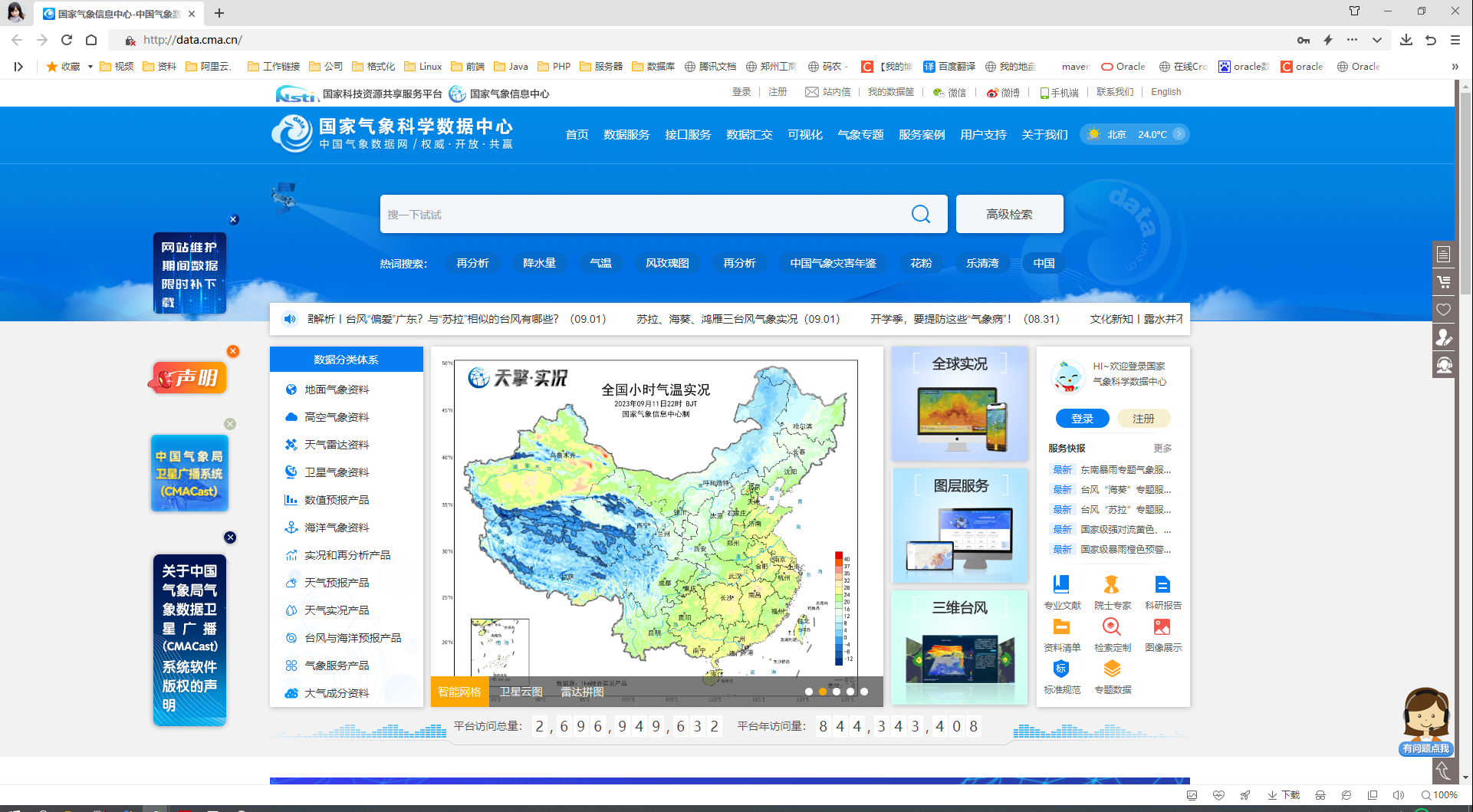1473x812 pixels.
Task: Click the customer service headset sidebar icon
Action: pyautogui.click(x=1444, y=365)
